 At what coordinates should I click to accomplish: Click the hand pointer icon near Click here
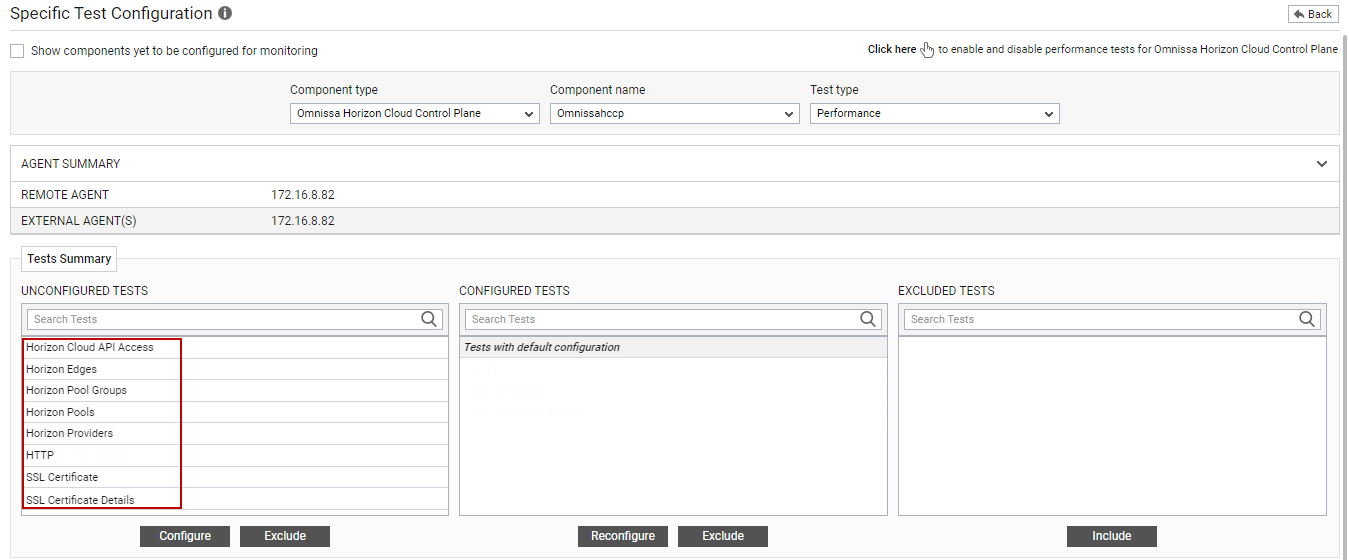pos(928,50)
